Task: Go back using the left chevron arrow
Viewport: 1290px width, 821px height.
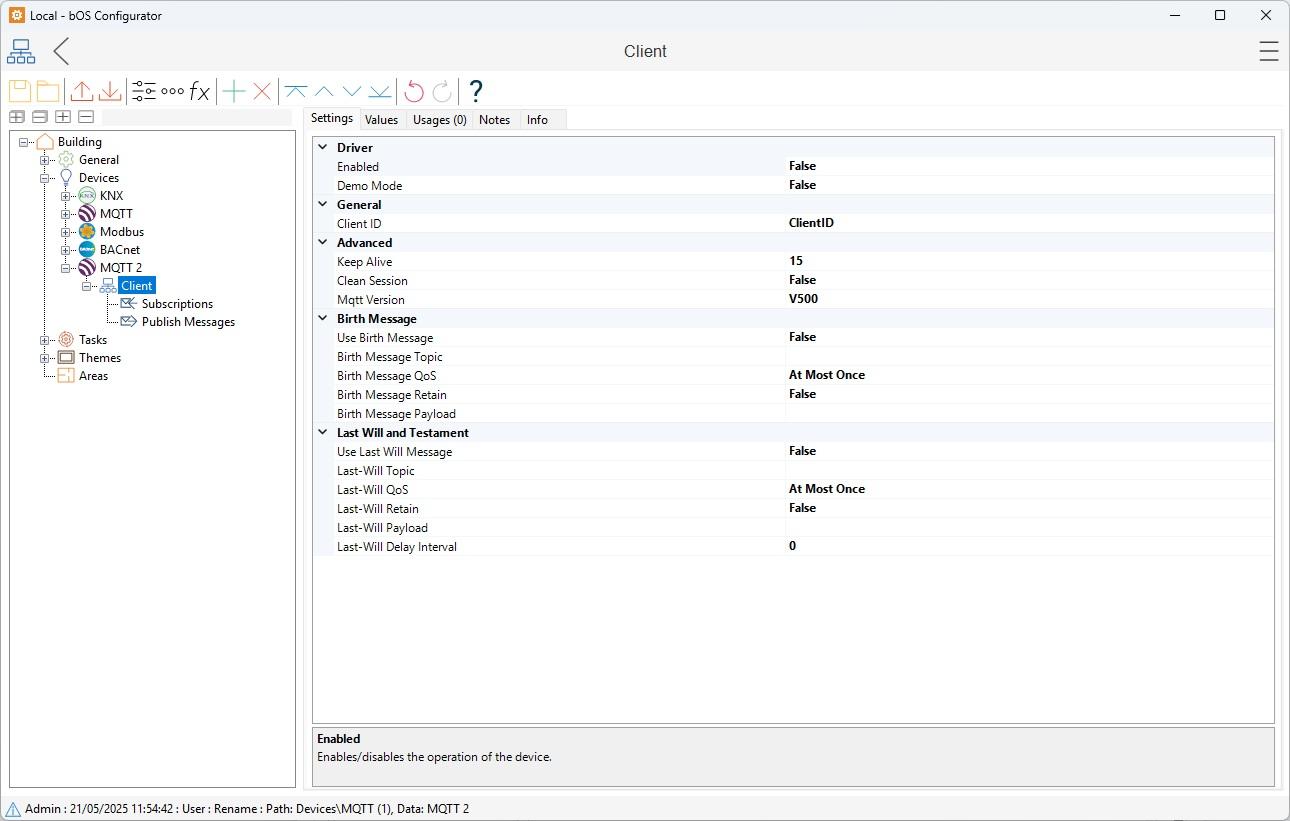Action: (x=61, y=51)
